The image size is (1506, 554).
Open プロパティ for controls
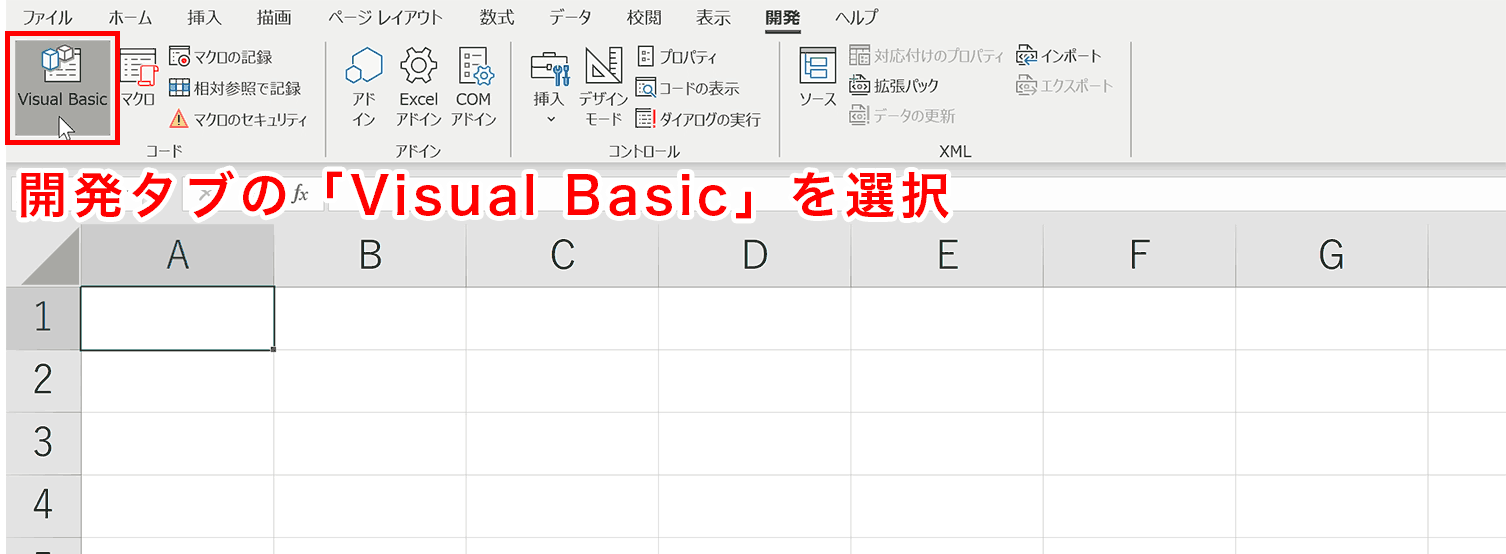[677, 57]
